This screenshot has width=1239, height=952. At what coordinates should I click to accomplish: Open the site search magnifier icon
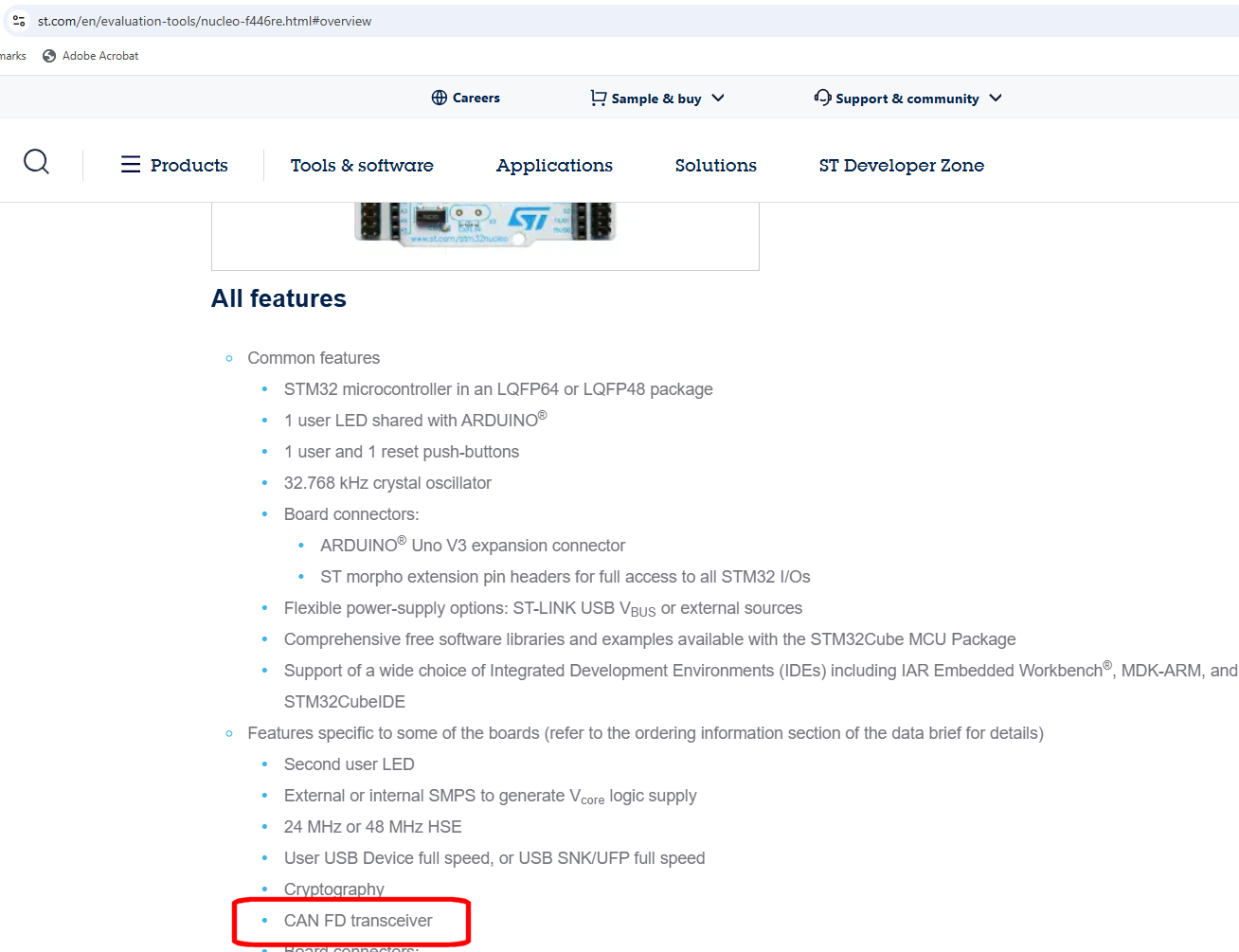[36, 162]
